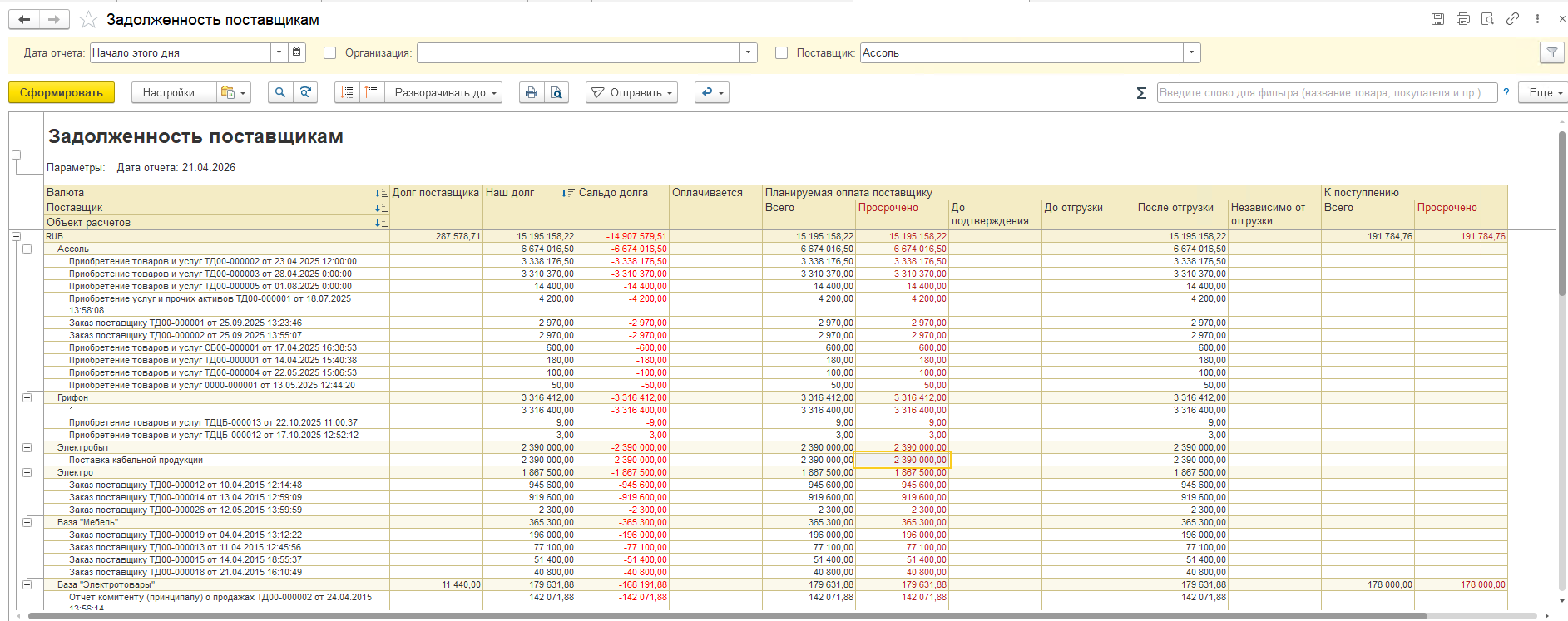Click sort icon in the Поставщик header
The width and height of the screenshot is (1568, 621).
coord(381,208)
